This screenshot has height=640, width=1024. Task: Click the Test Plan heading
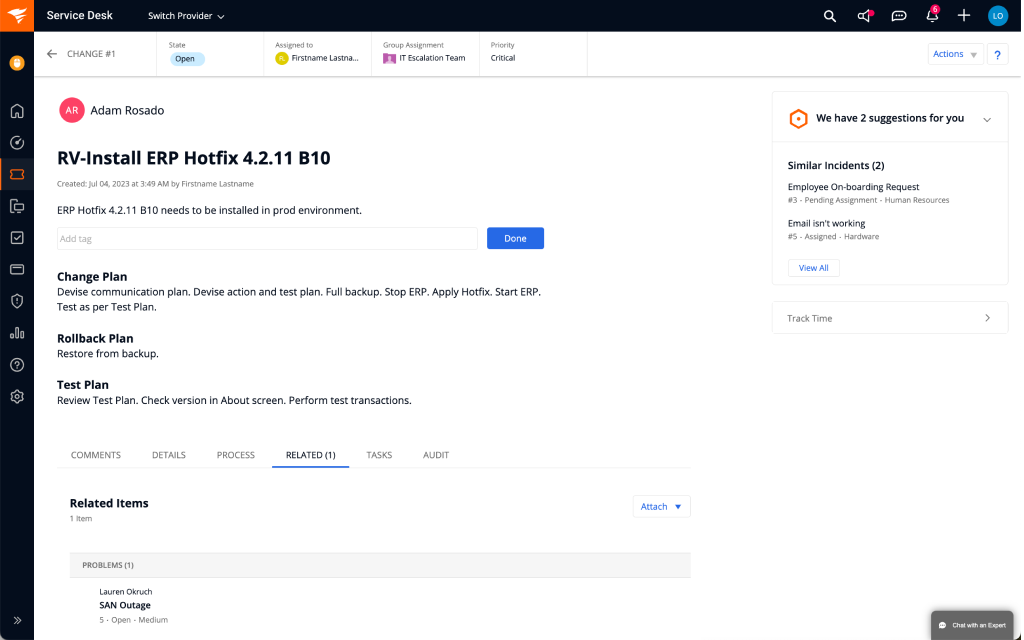click(83, 385)
